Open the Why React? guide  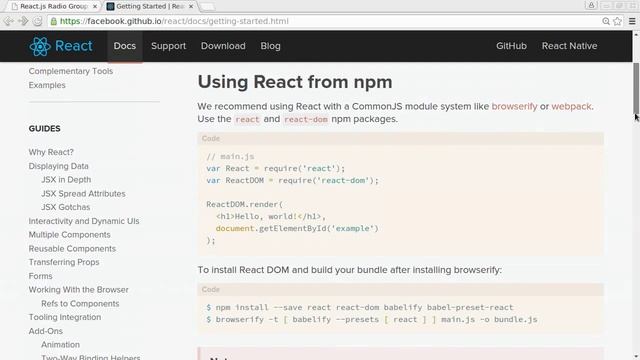51,152
